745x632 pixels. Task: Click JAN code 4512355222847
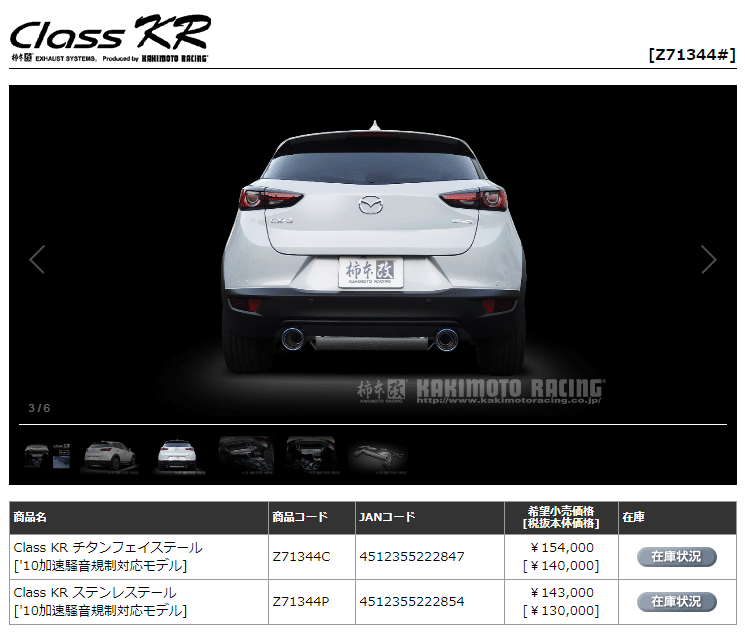coord(411,557)
